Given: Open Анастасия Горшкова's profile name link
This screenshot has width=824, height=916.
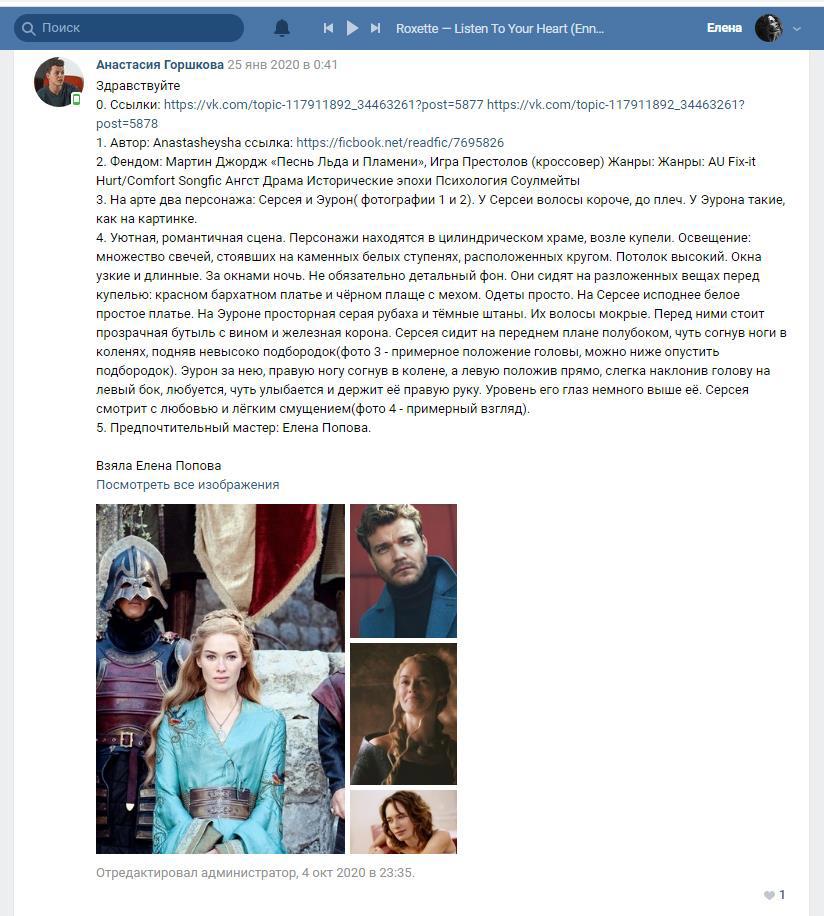Looking at the screenshot, I should 160,65.
